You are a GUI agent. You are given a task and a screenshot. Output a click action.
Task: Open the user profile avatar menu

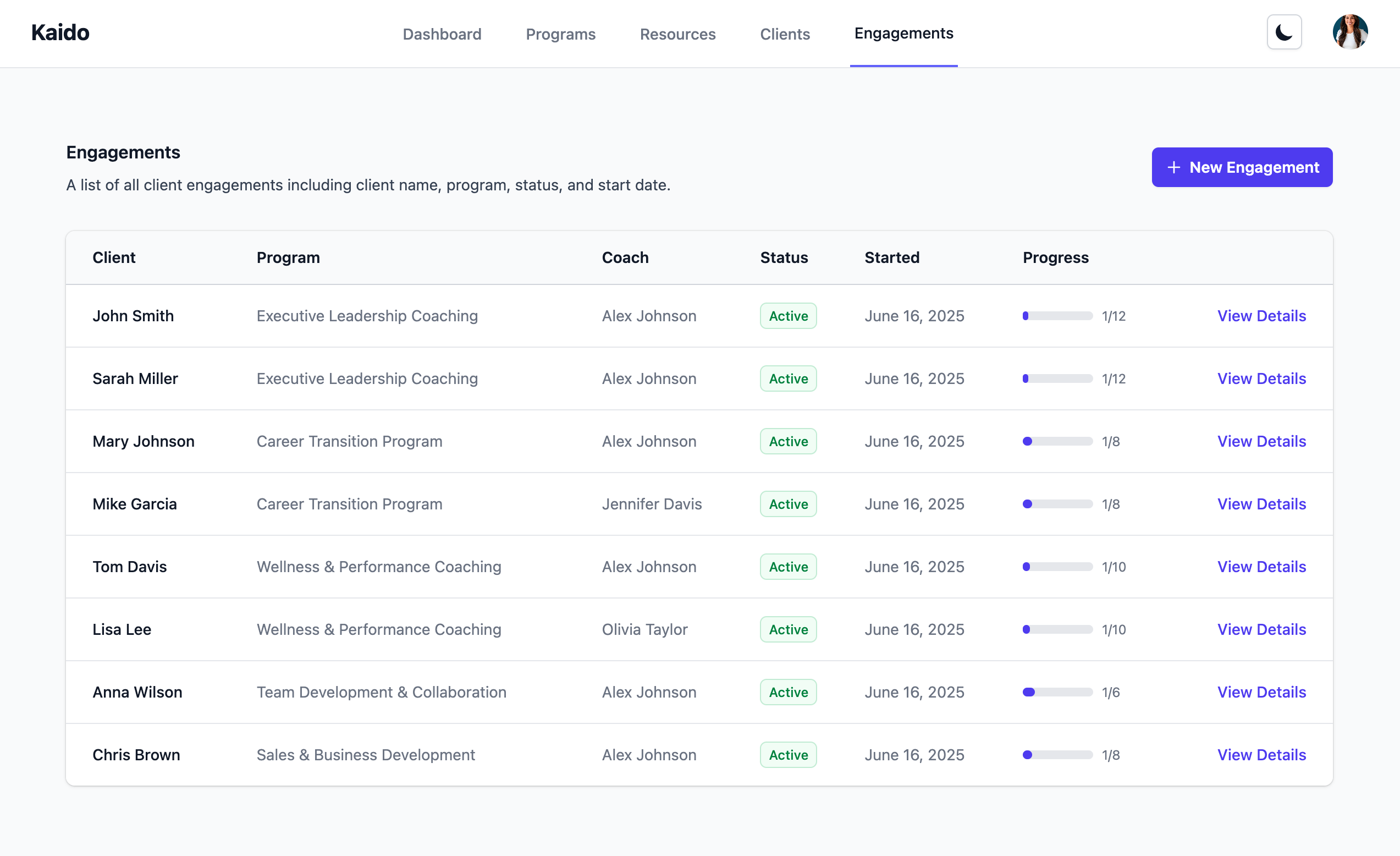(1350, 32)
